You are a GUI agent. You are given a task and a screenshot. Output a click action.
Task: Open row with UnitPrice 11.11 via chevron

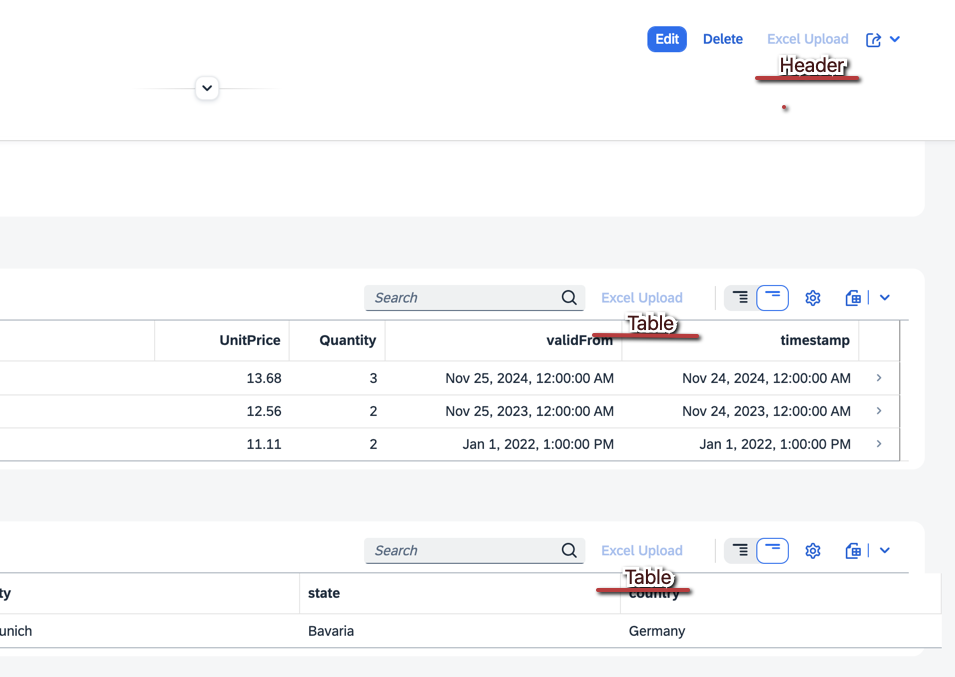tap(879, 444)
